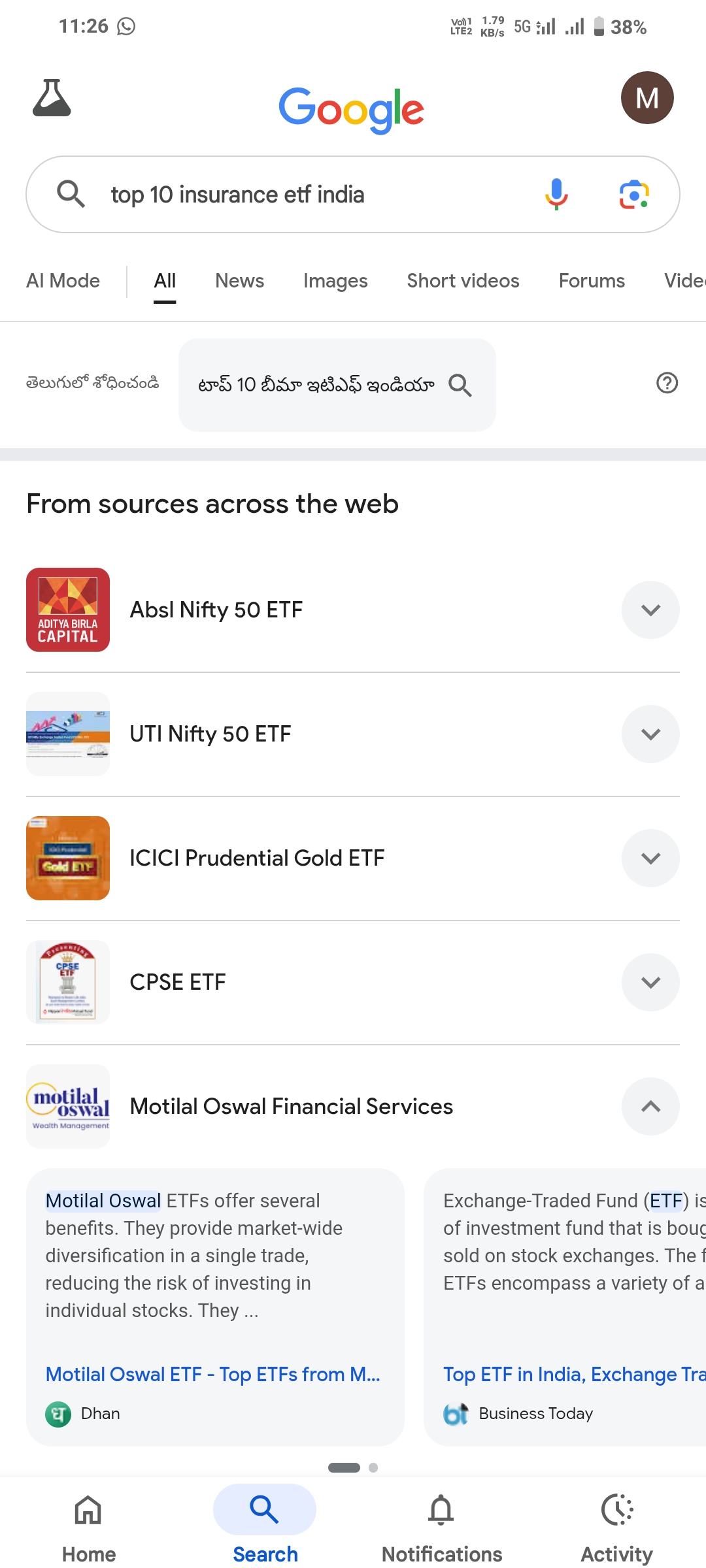Open AI Mode
This screenshot has width=706, height=1568.
(63, 281)
